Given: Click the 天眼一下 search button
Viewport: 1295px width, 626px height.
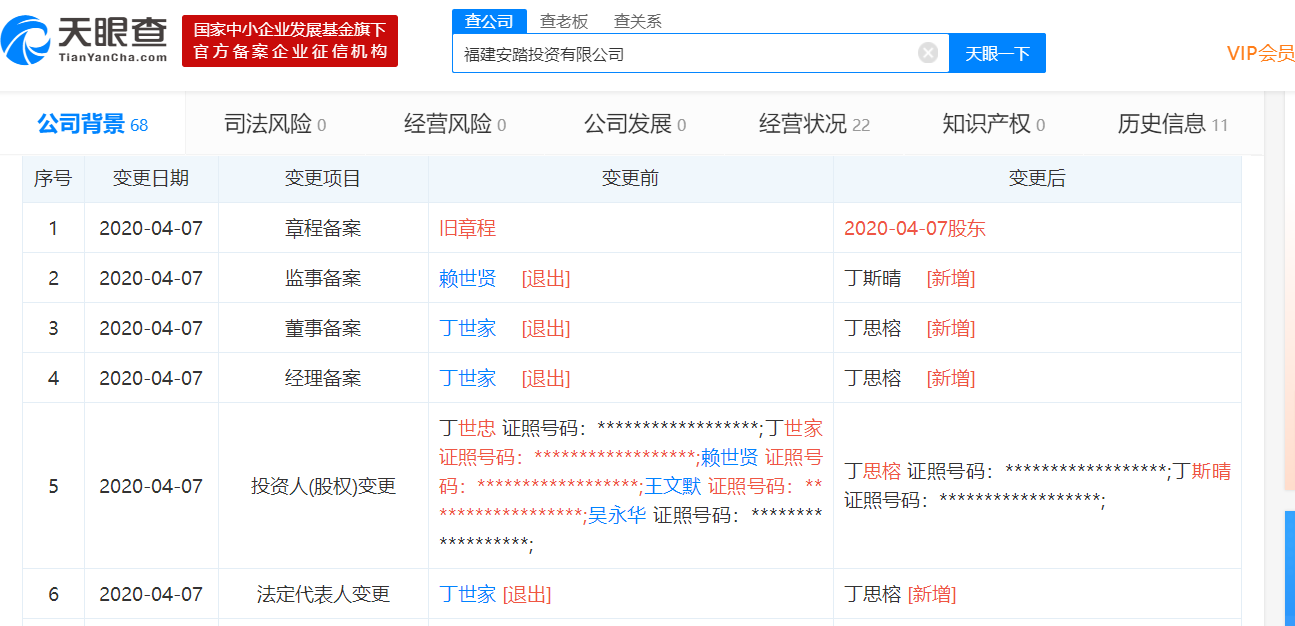Looking at the screenshot, I should (x=997, y=53).
